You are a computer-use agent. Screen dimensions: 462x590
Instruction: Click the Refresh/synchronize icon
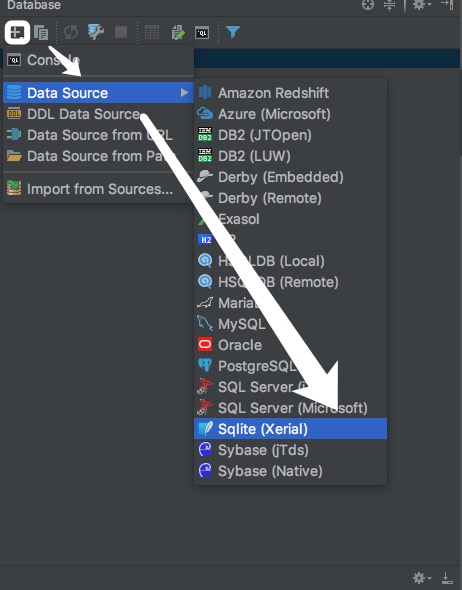70,33
